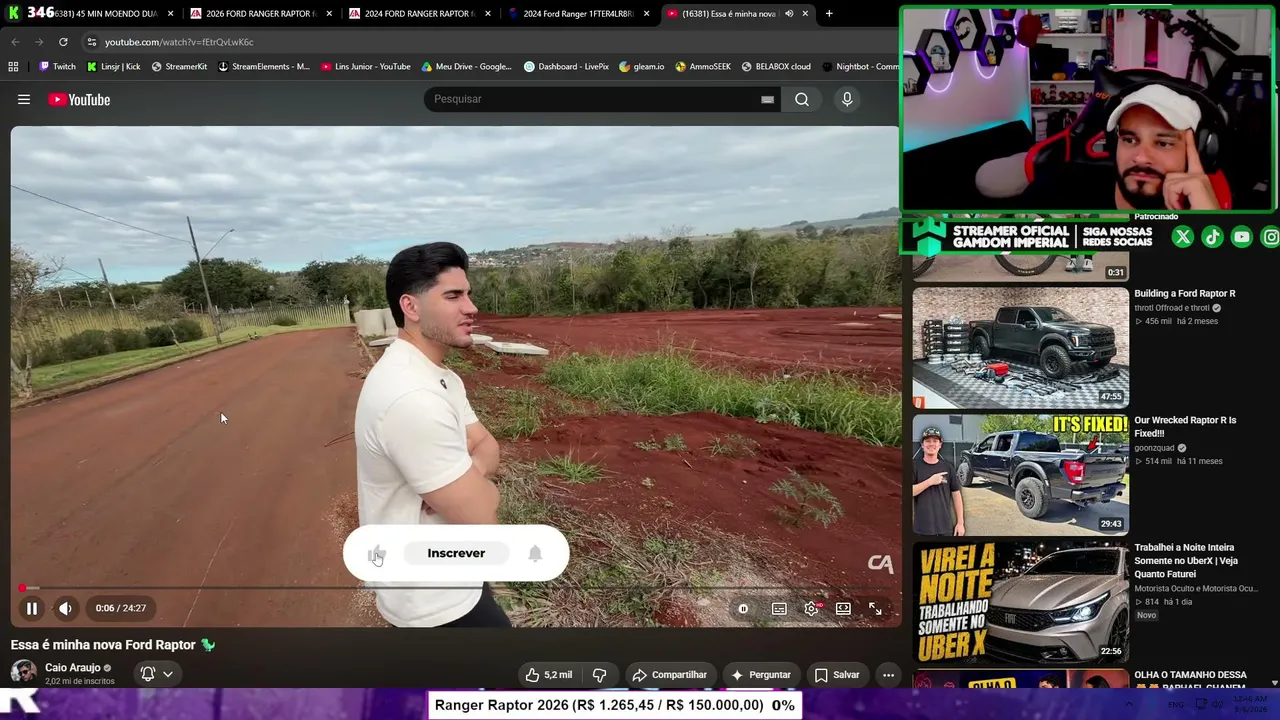Open the player settings gear

point(811,609)
